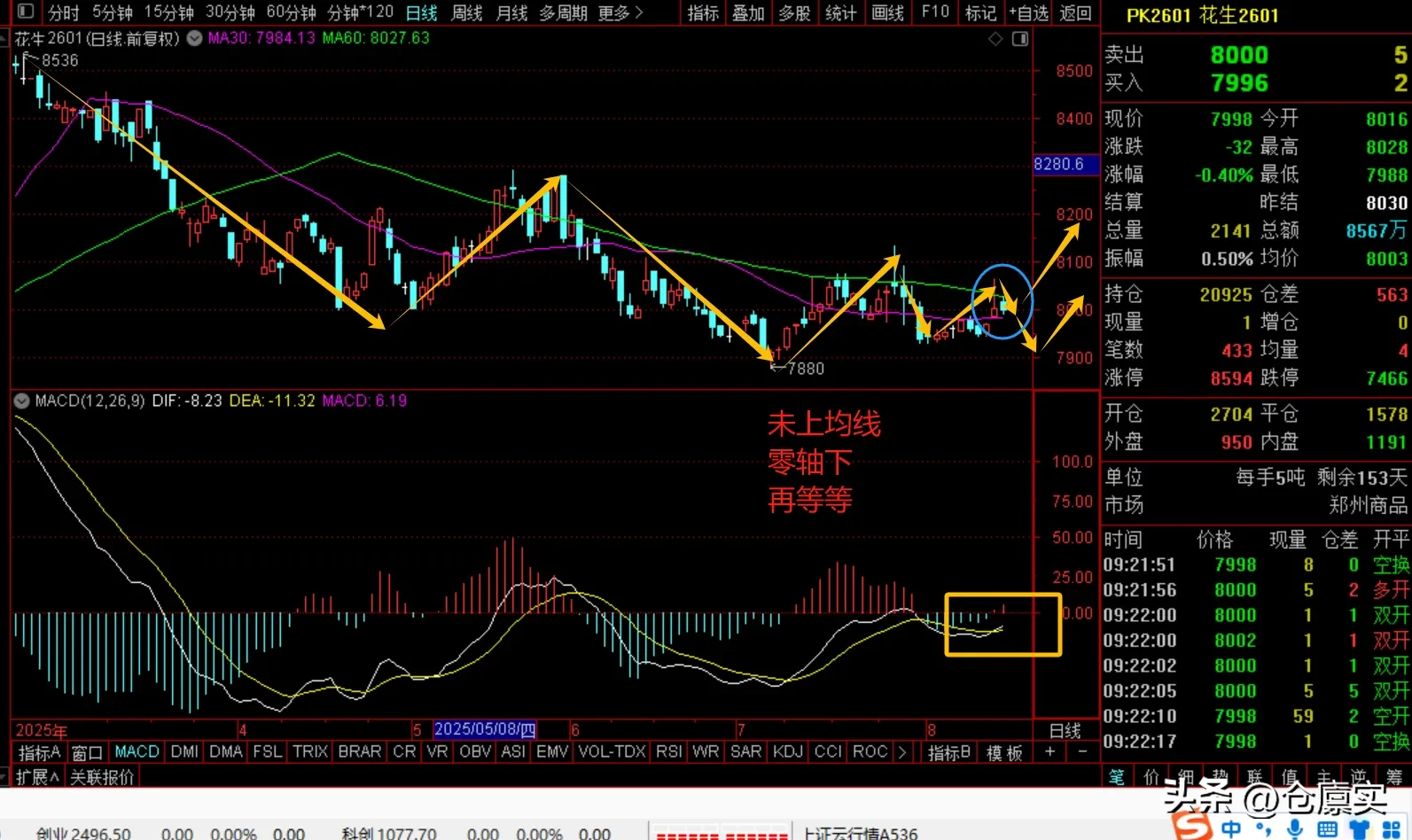Click the Sogou input method S icon

[1190, 826]
